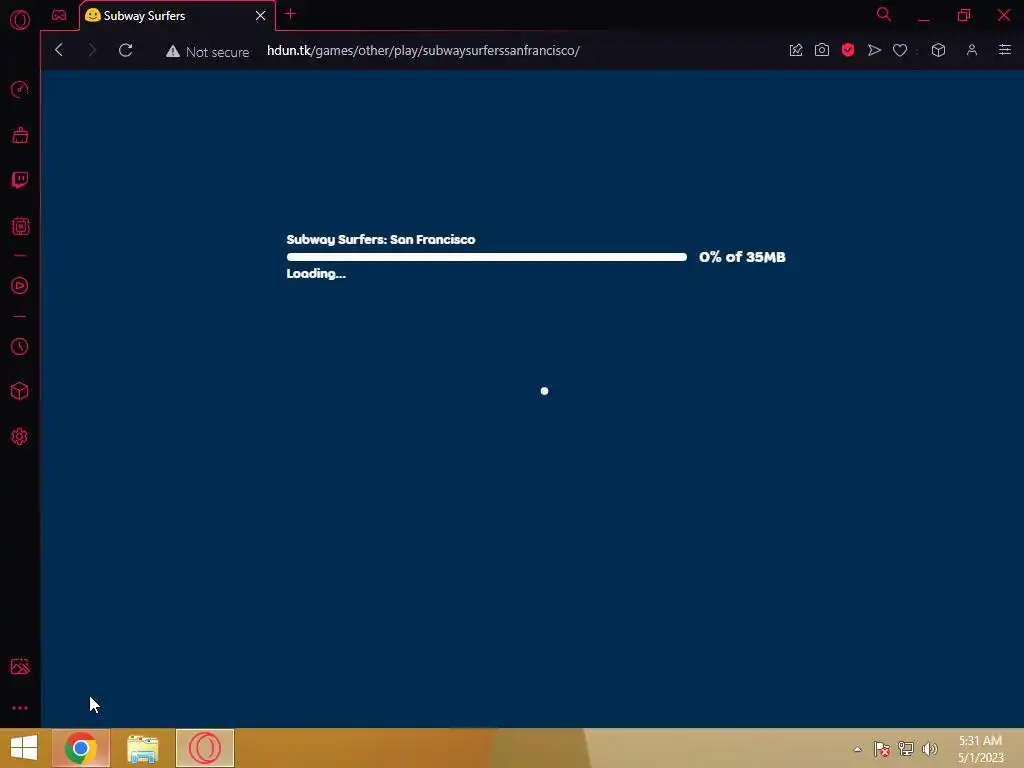Click the forward navigation arrow

92,50
